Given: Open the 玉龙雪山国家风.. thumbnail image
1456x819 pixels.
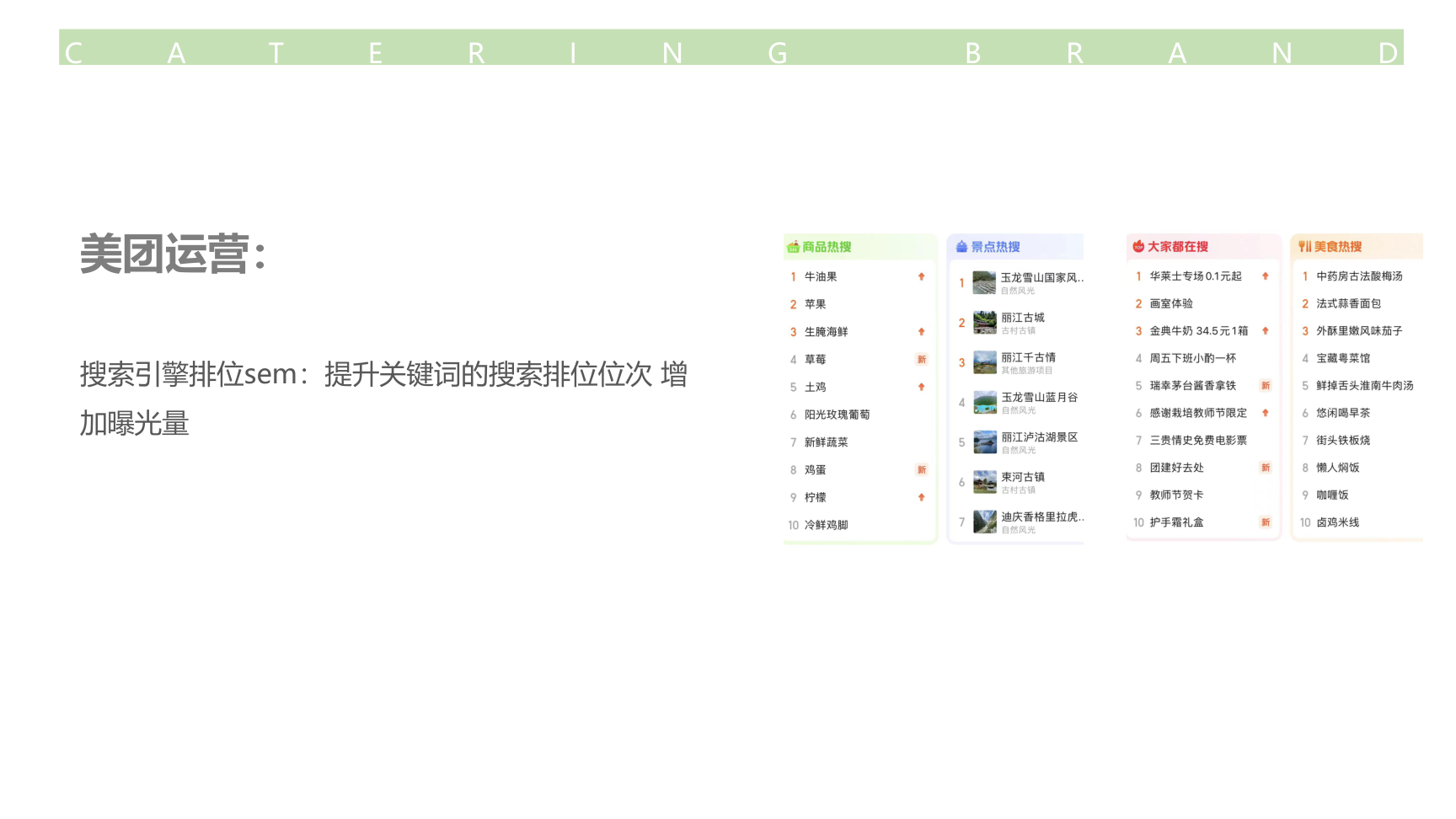Looking at the screenshot, I should point(984,282).
